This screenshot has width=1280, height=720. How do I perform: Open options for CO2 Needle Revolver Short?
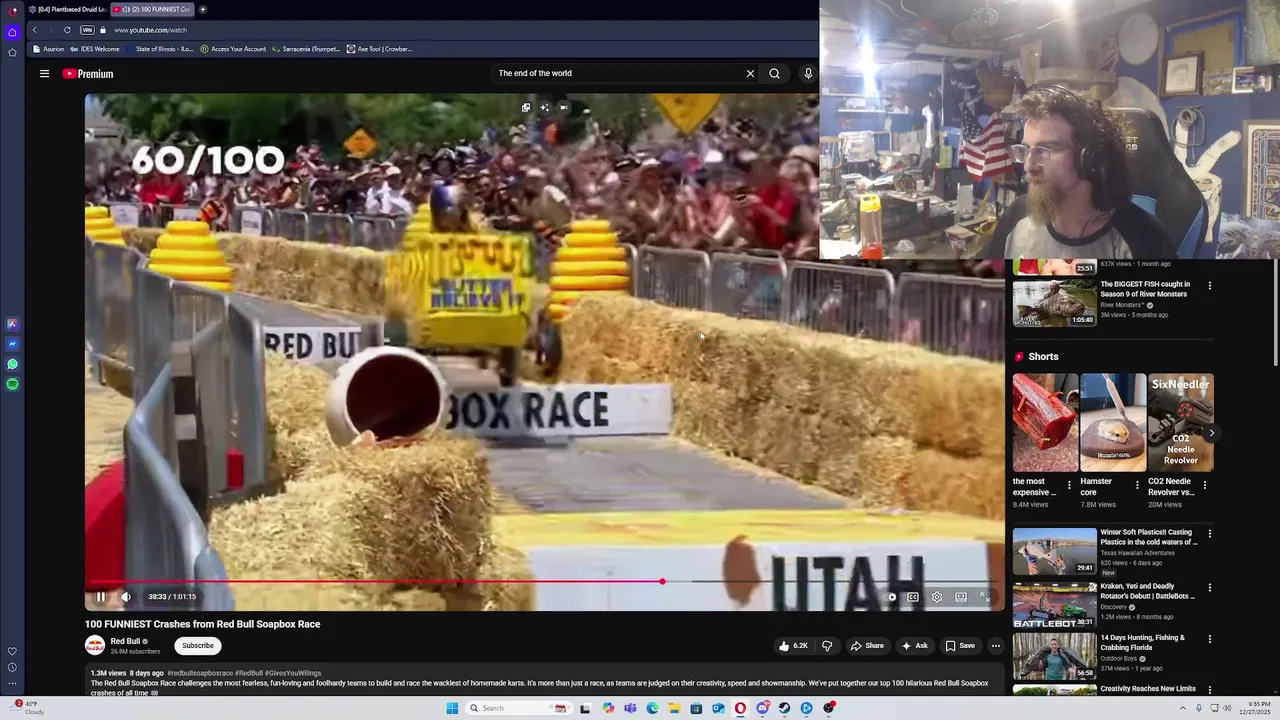tap(1205, 485)
